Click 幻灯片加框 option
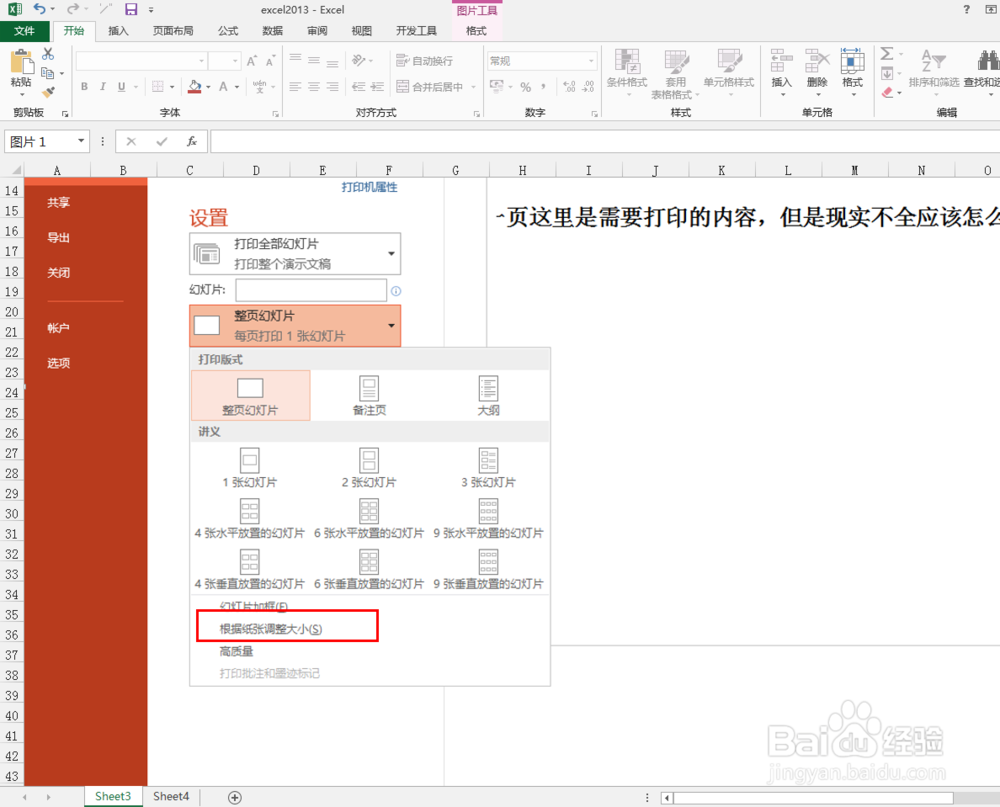This screenshot has width=1000, height=807. click(253, 606)
